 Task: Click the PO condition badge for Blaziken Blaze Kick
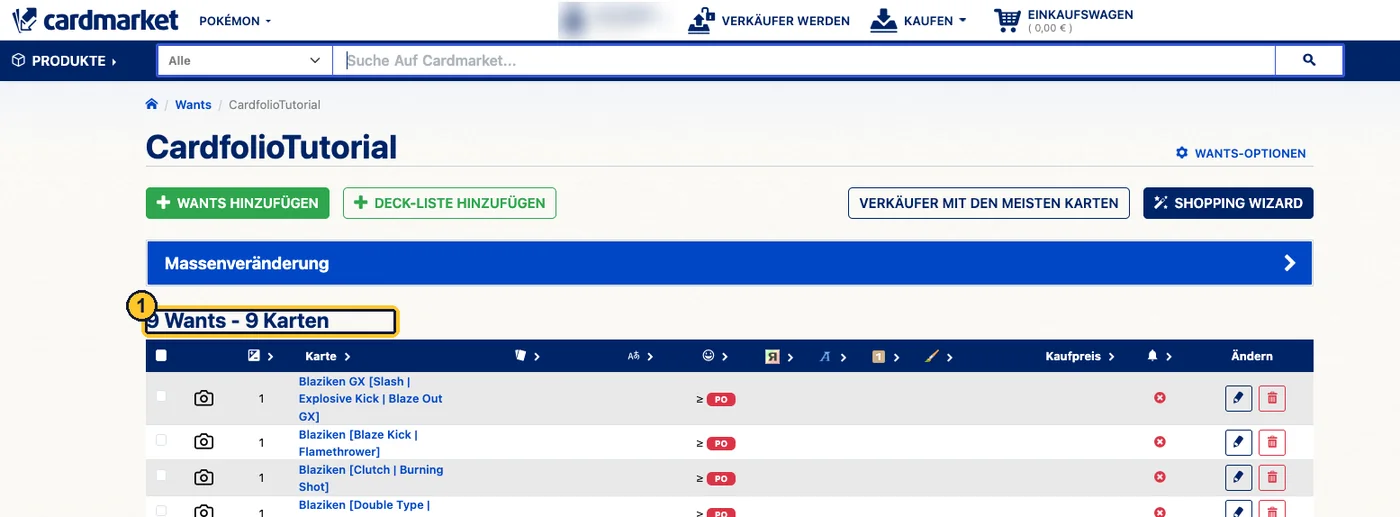(x=721, y=443)
